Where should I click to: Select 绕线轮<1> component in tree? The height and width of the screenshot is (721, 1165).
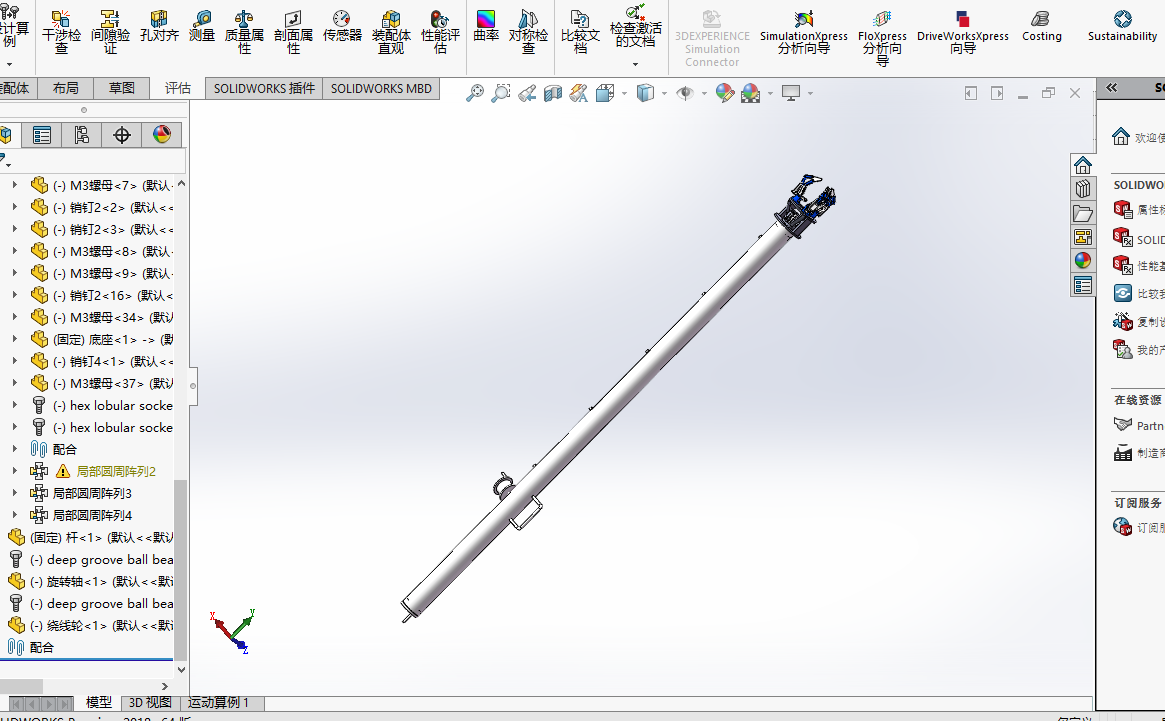pos(90,625)
